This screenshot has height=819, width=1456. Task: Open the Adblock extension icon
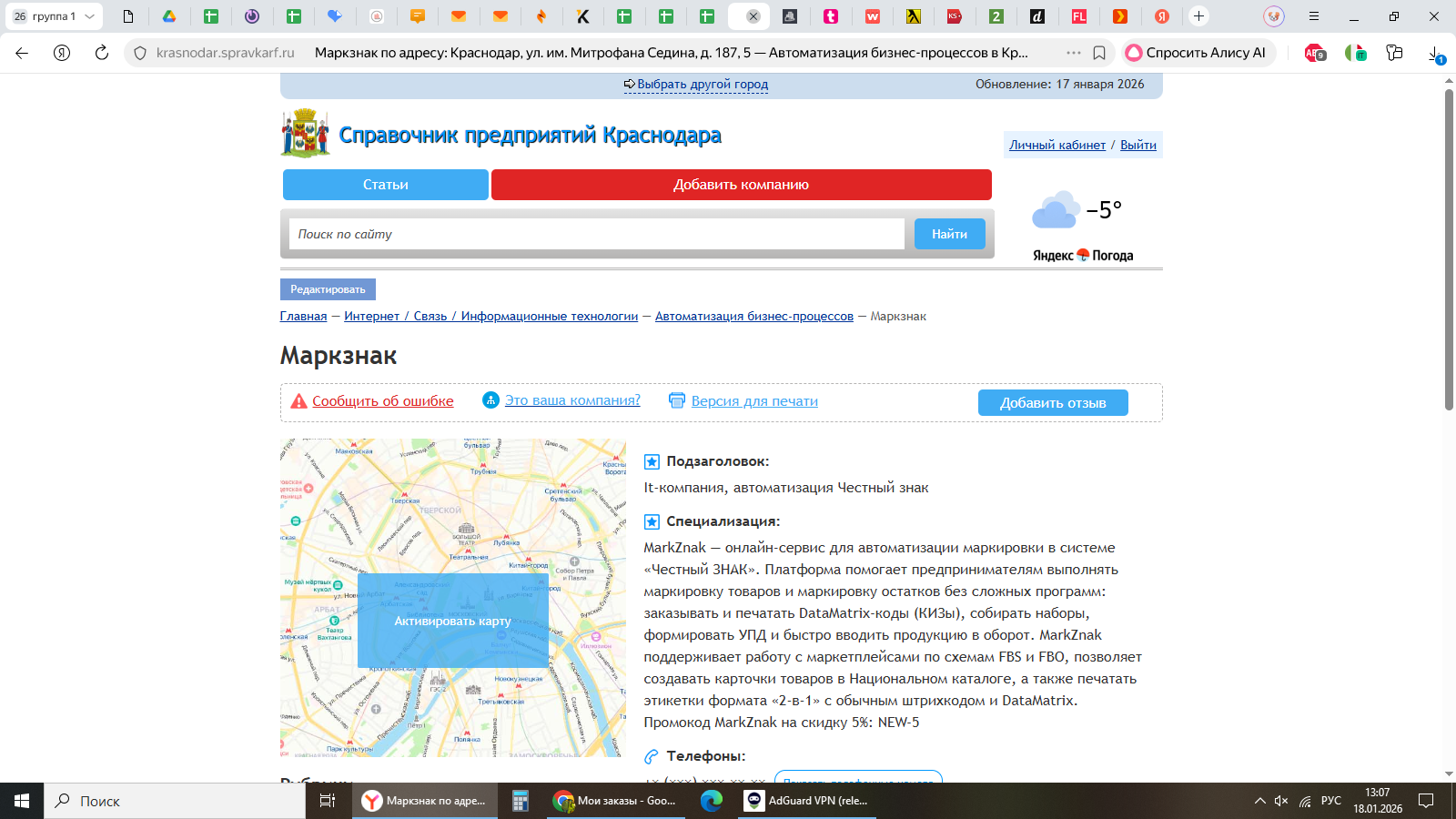[x=1315, y=53]
